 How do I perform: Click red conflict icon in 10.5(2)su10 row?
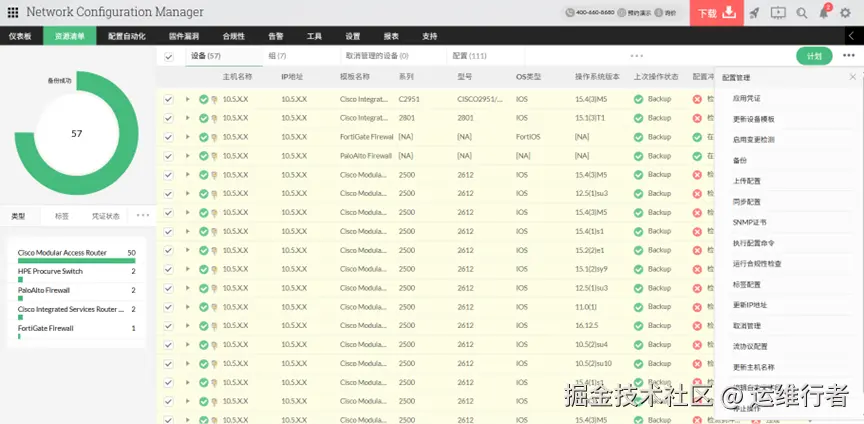tap(697, 364)
